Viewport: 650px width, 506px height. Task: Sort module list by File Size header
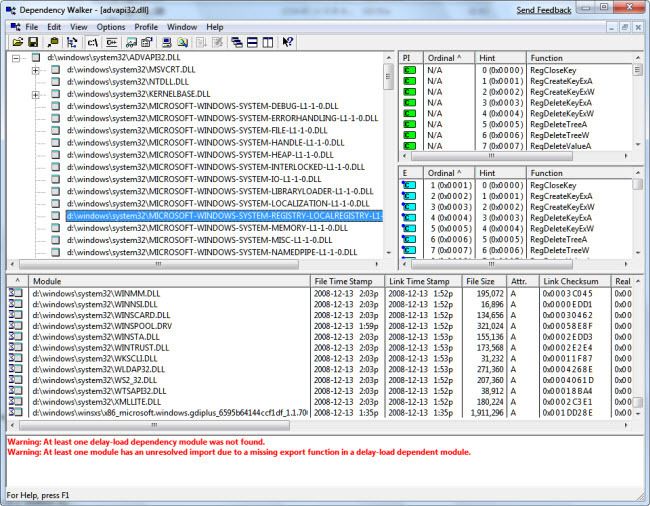[484, 281]
